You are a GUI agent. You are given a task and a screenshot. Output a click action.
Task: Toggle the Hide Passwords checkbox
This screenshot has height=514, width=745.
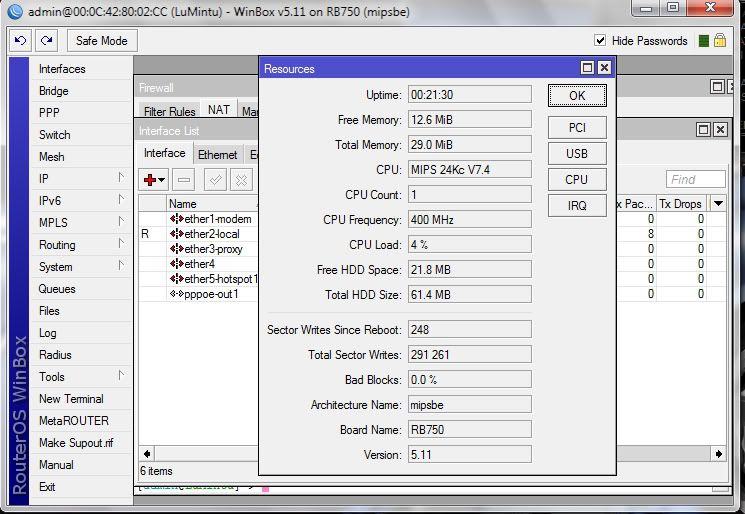point(600,40)
